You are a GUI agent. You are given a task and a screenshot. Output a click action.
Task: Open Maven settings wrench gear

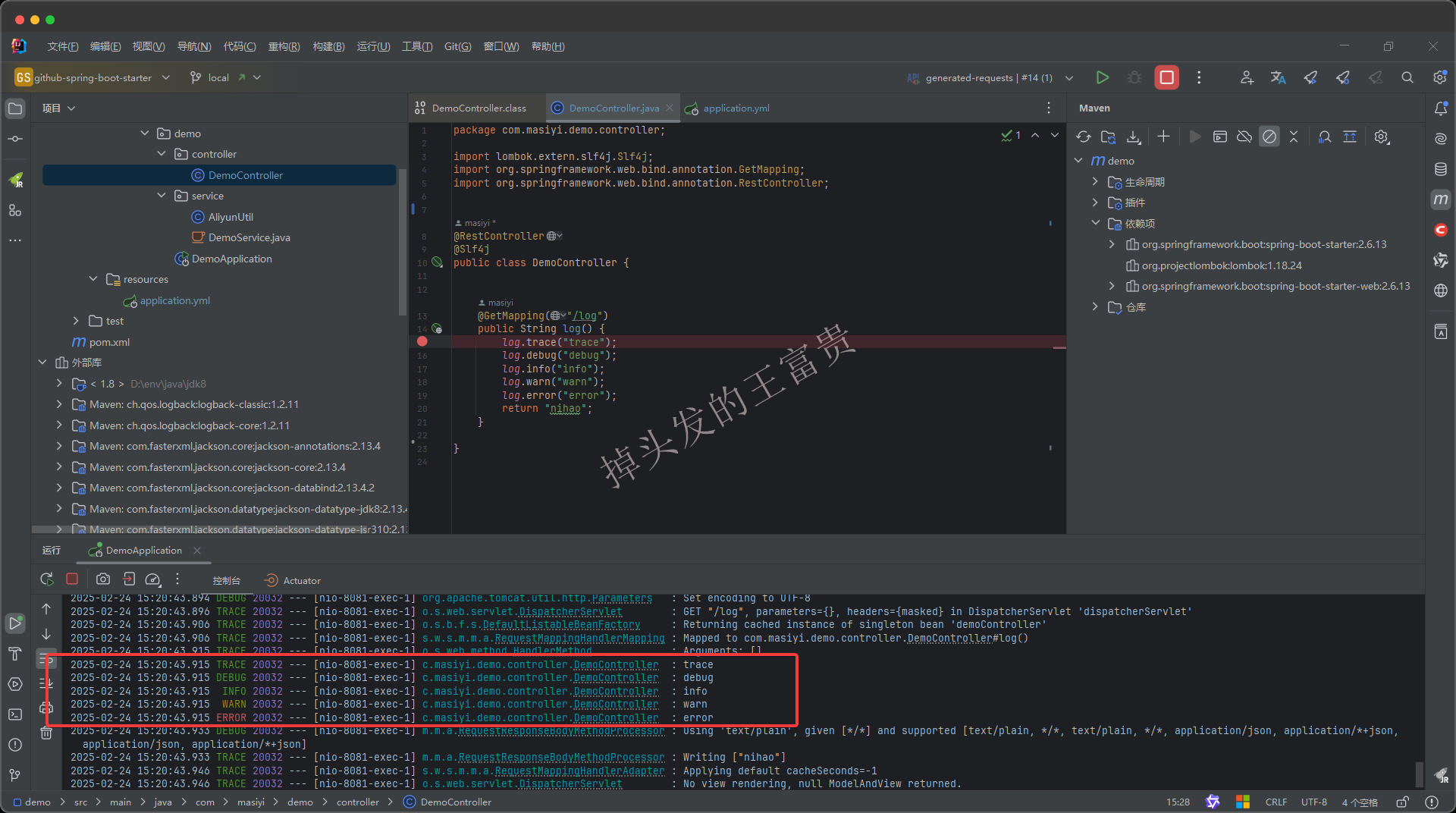[1382, 137]
